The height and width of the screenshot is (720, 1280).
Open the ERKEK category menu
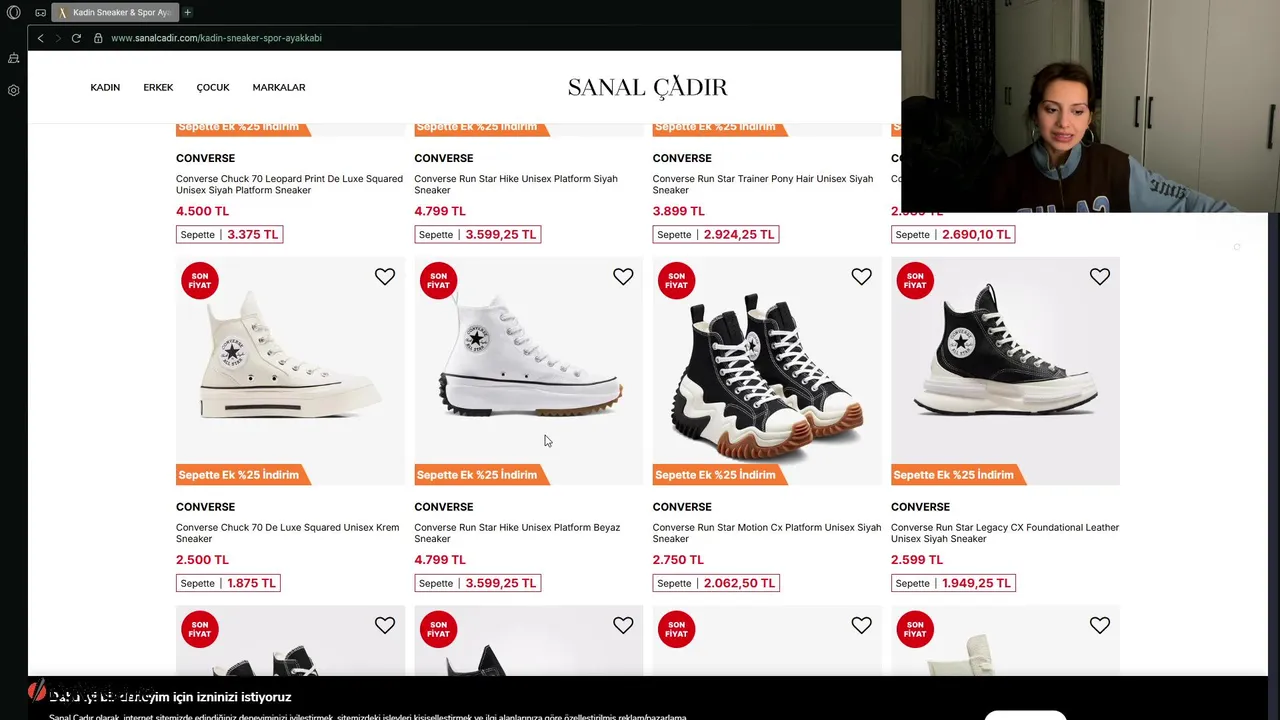[x=158, y=88]
